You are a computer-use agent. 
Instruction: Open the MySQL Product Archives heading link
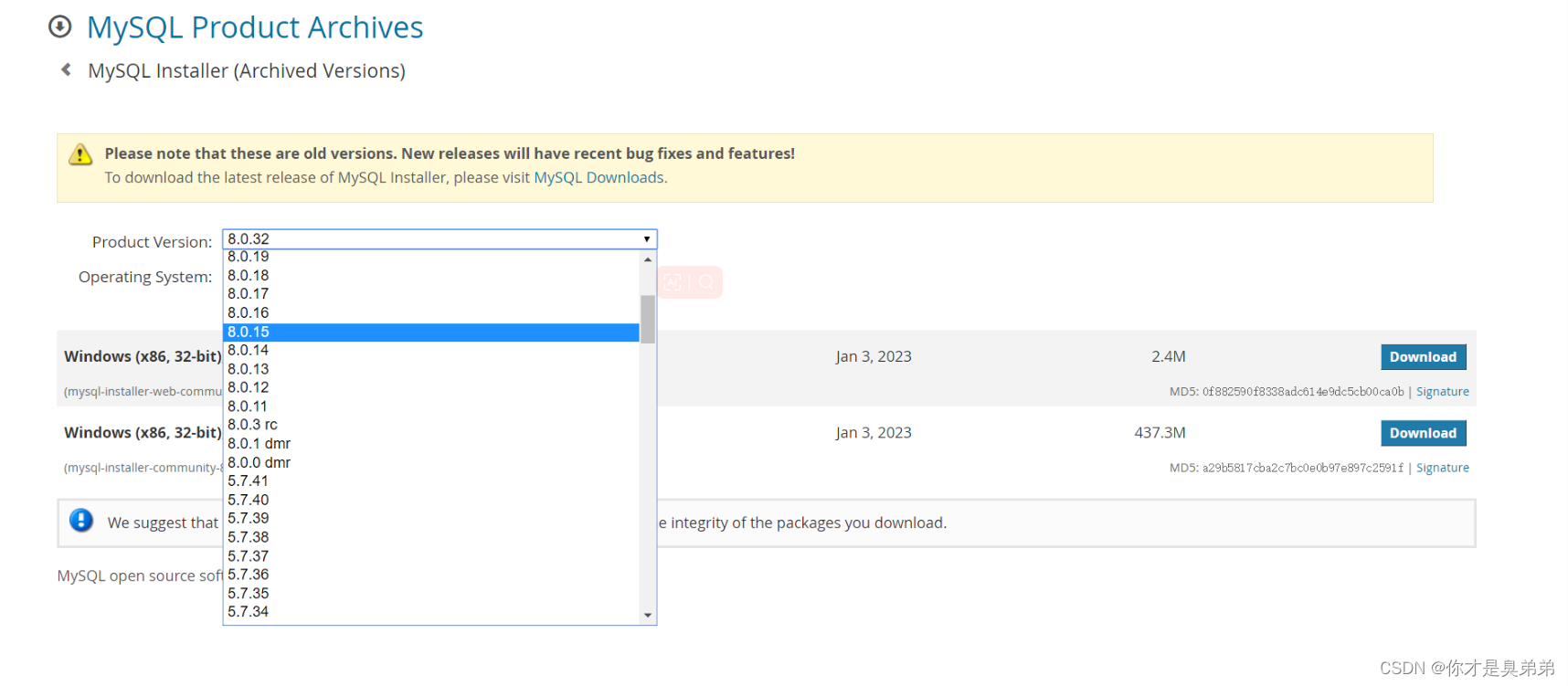pos(255,27)
